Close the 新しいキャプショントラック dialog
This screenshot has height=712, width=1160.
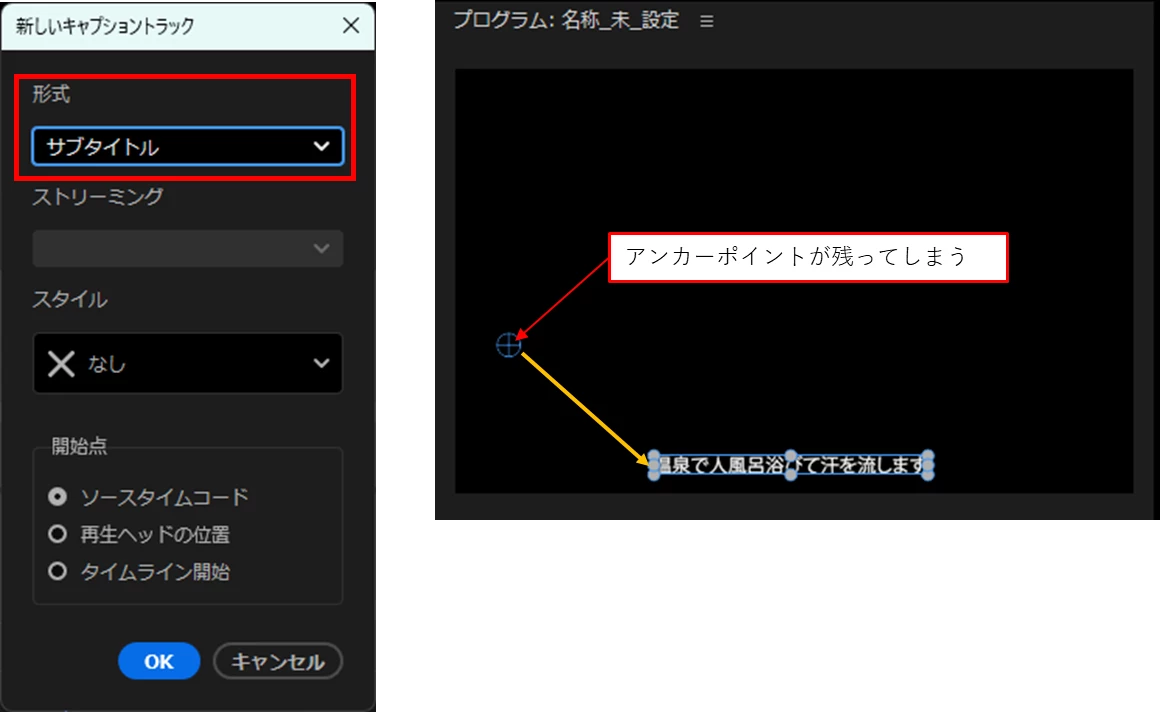point(351,25)
